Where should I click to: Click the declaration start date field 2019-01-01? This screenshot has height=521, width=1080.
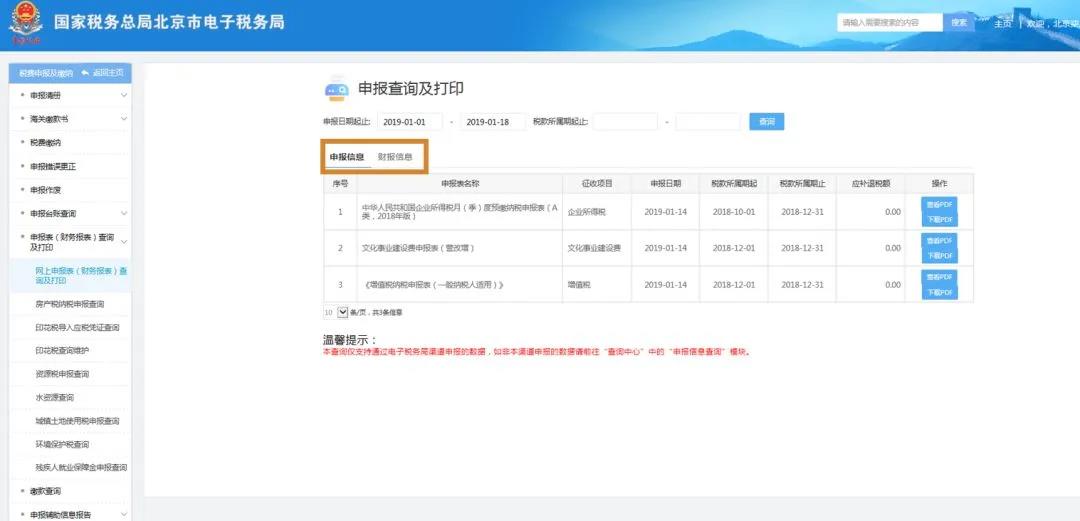coord(409,122)
